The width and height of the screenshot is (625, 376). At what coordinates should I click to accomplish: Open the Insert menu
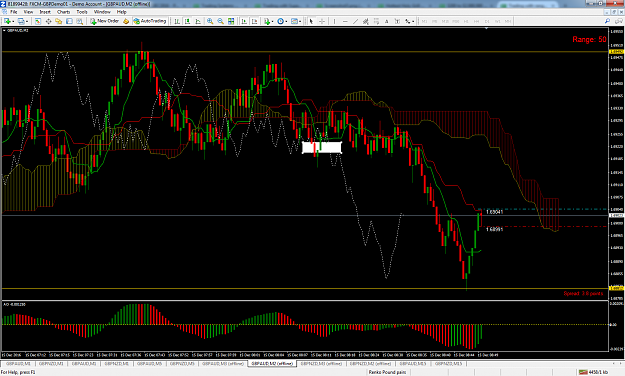(x=45, y=12)
